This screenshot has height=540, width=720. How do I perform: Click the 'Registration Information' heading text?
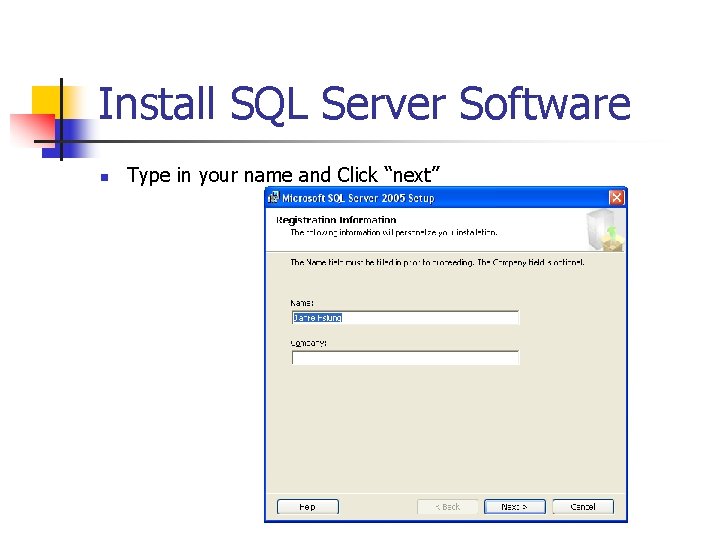[336, 220]
